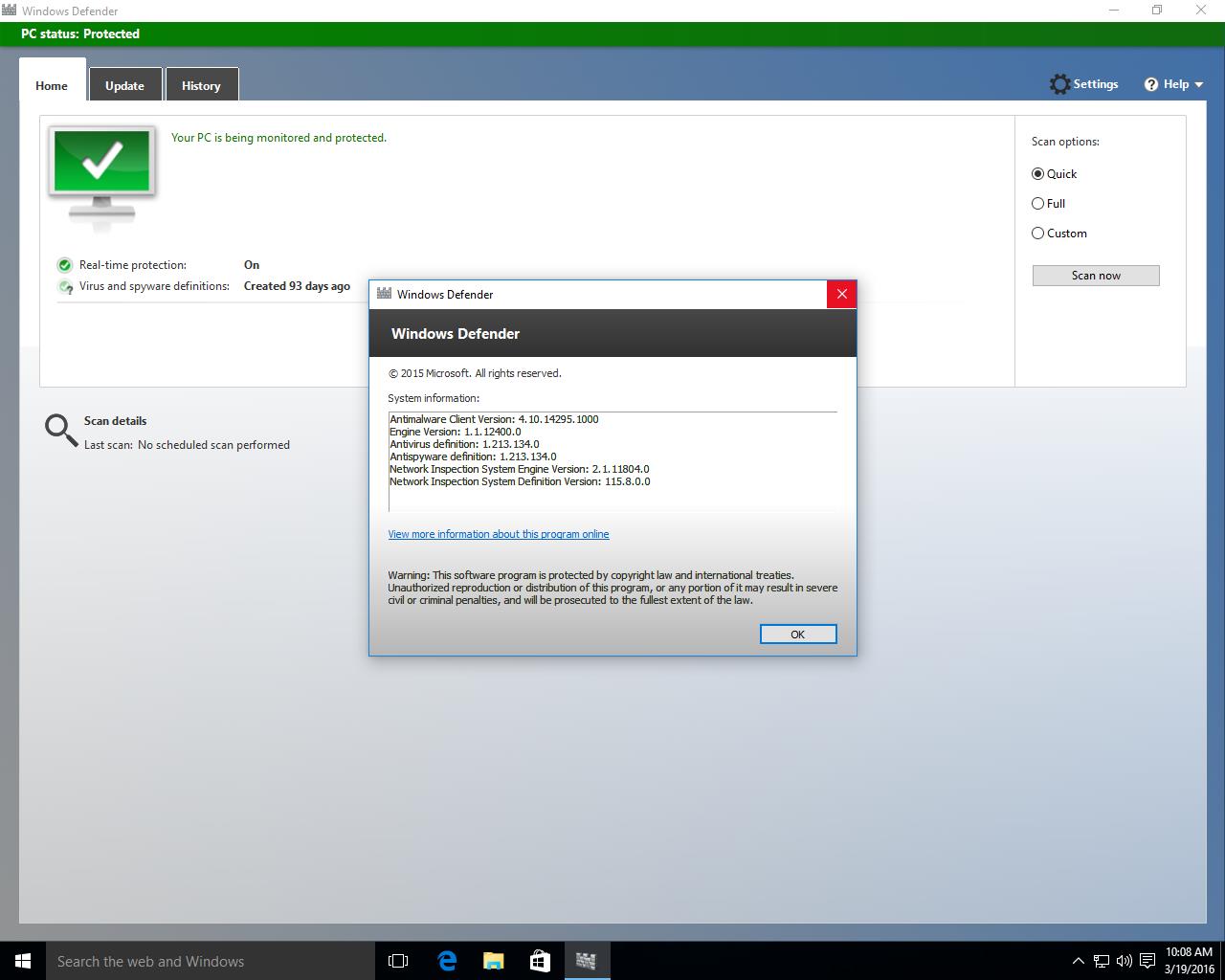Show hidden system tray icons

pyautogui.click(x=1078, y=961)
